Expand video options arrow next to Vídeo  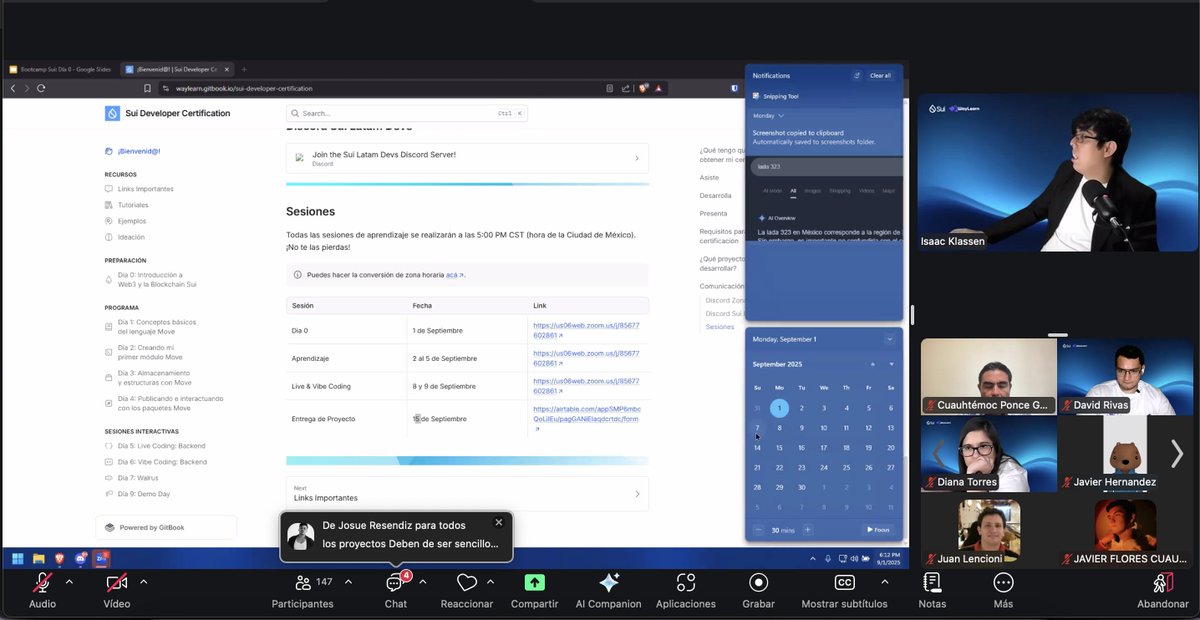coord(144,581)
